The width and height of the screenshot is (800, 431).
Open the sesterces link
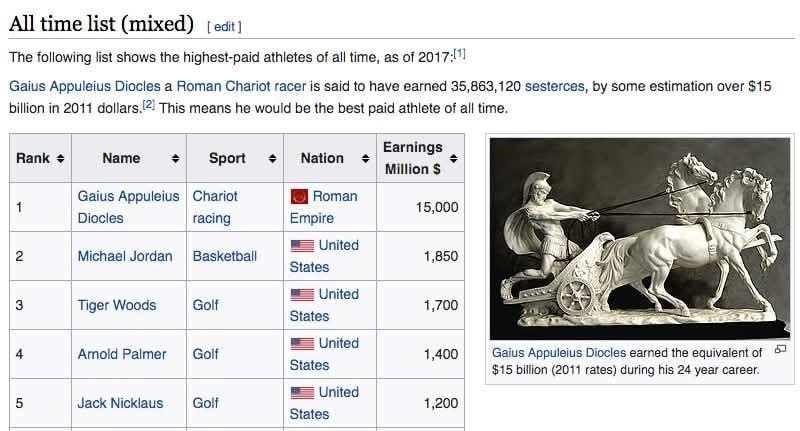tap(554, 86)
